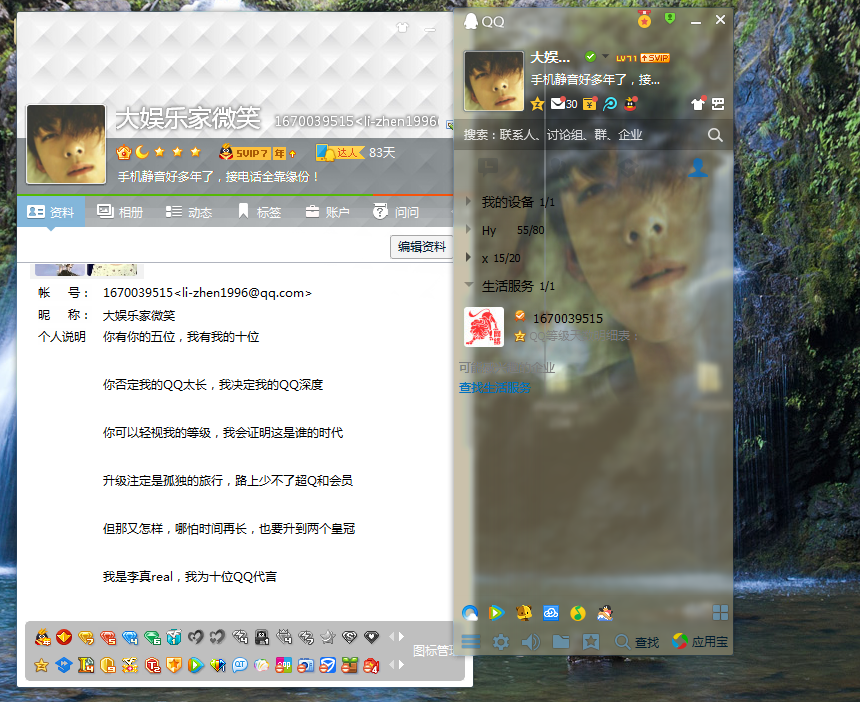Expand the x contact group

(468, 257)
